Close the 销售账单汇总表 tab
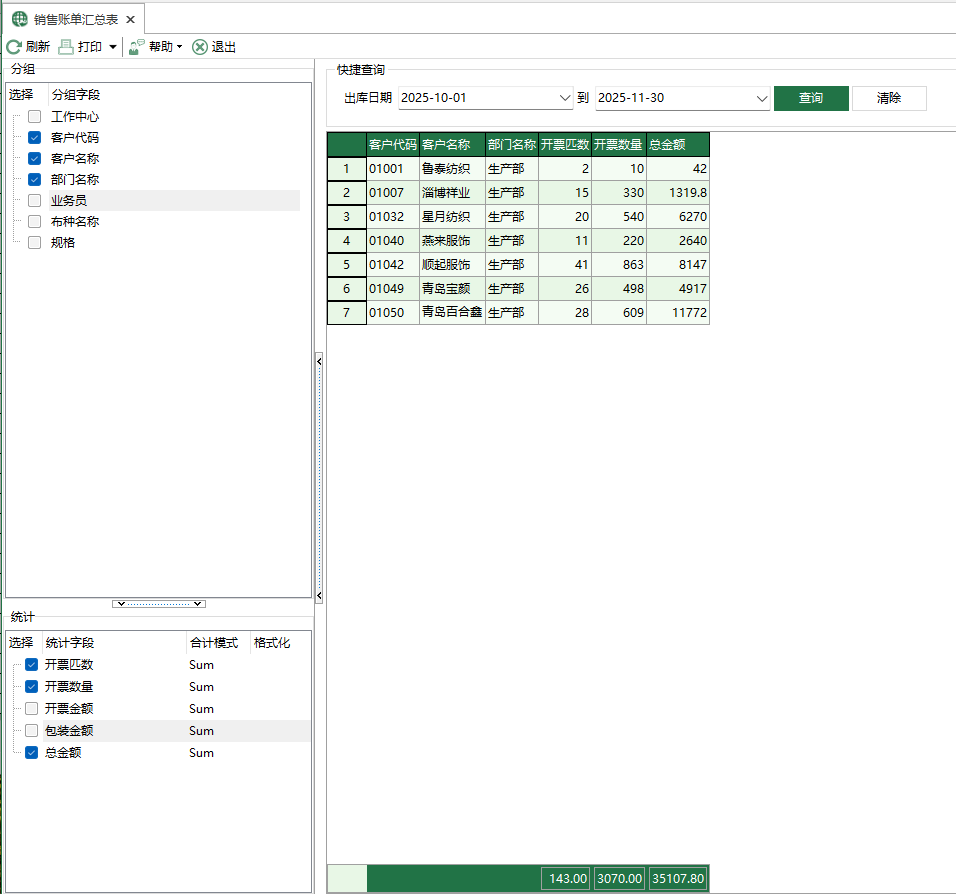Image resolution: width=956 pixels, height=894 pixels. coord(130,19)
